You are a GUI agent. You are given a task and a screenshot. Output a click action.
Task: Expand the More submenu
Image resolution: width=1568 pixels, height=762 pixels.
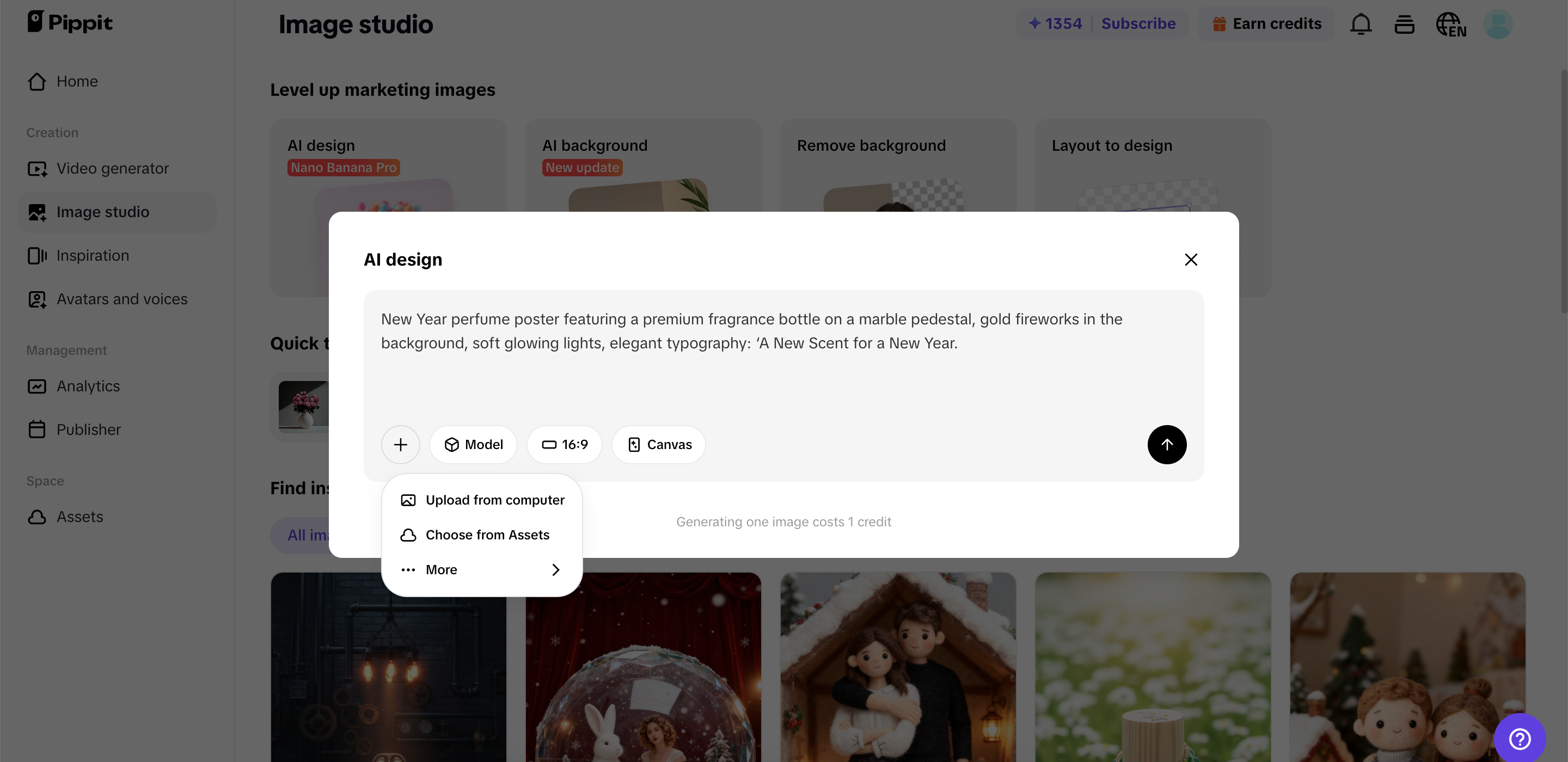481,570
